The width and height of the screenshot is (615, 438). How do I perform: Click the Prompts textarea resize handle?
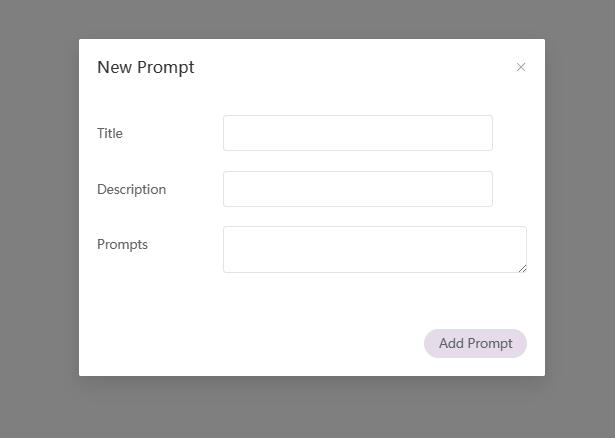[522, 268]
